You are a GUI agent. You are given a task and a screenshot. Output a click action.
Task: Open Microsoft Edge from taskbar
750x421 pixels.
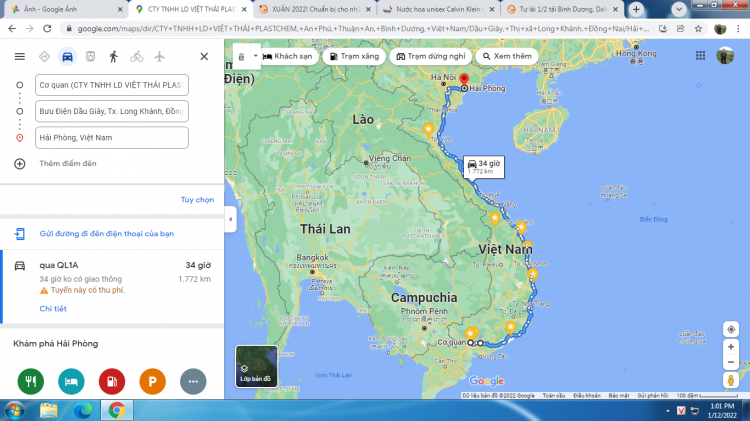pyautogui.click(x=83, y=410)
